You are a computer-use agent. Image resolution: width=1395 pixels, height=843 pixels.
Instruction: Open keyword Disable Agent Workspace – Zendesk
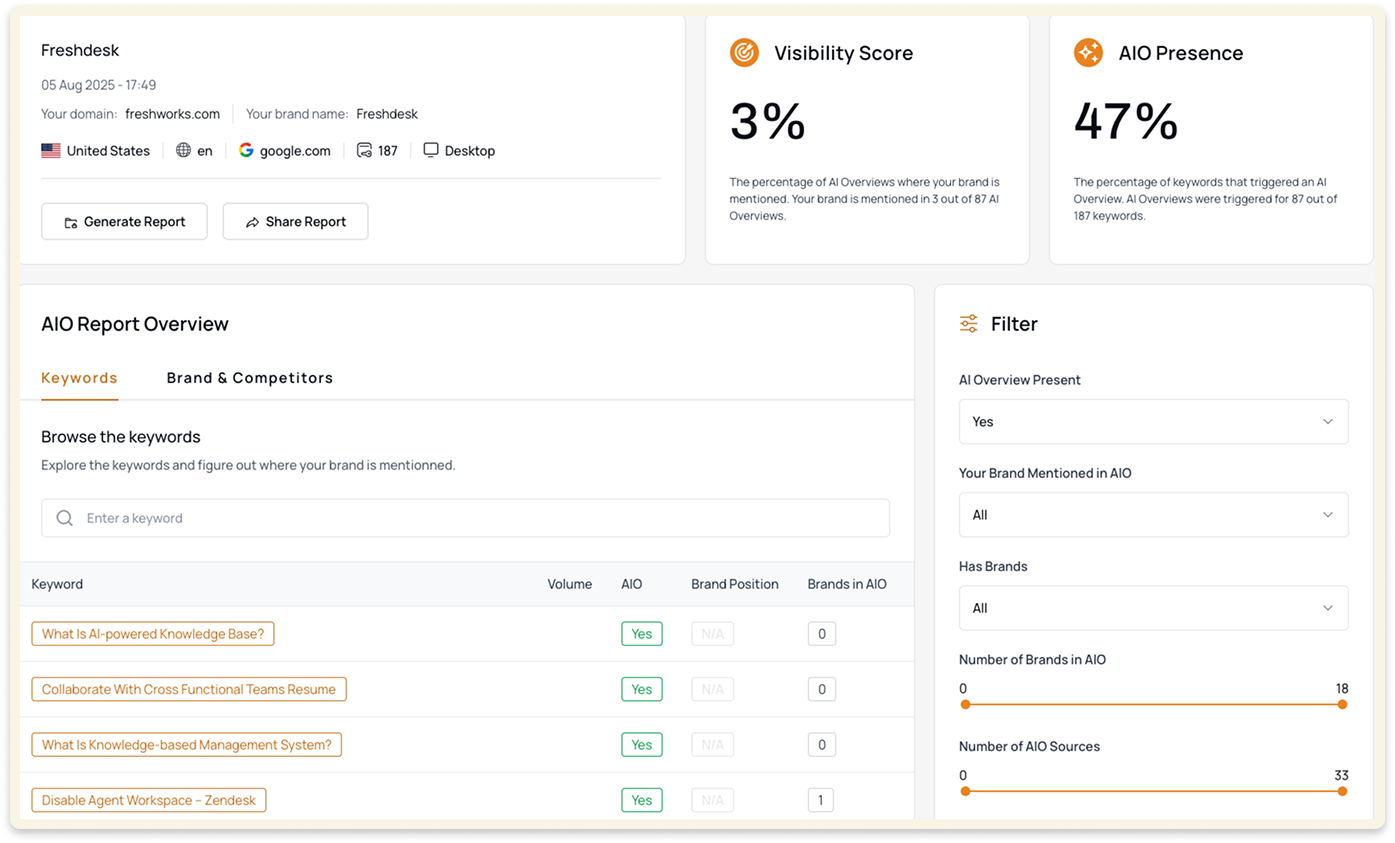149,800
